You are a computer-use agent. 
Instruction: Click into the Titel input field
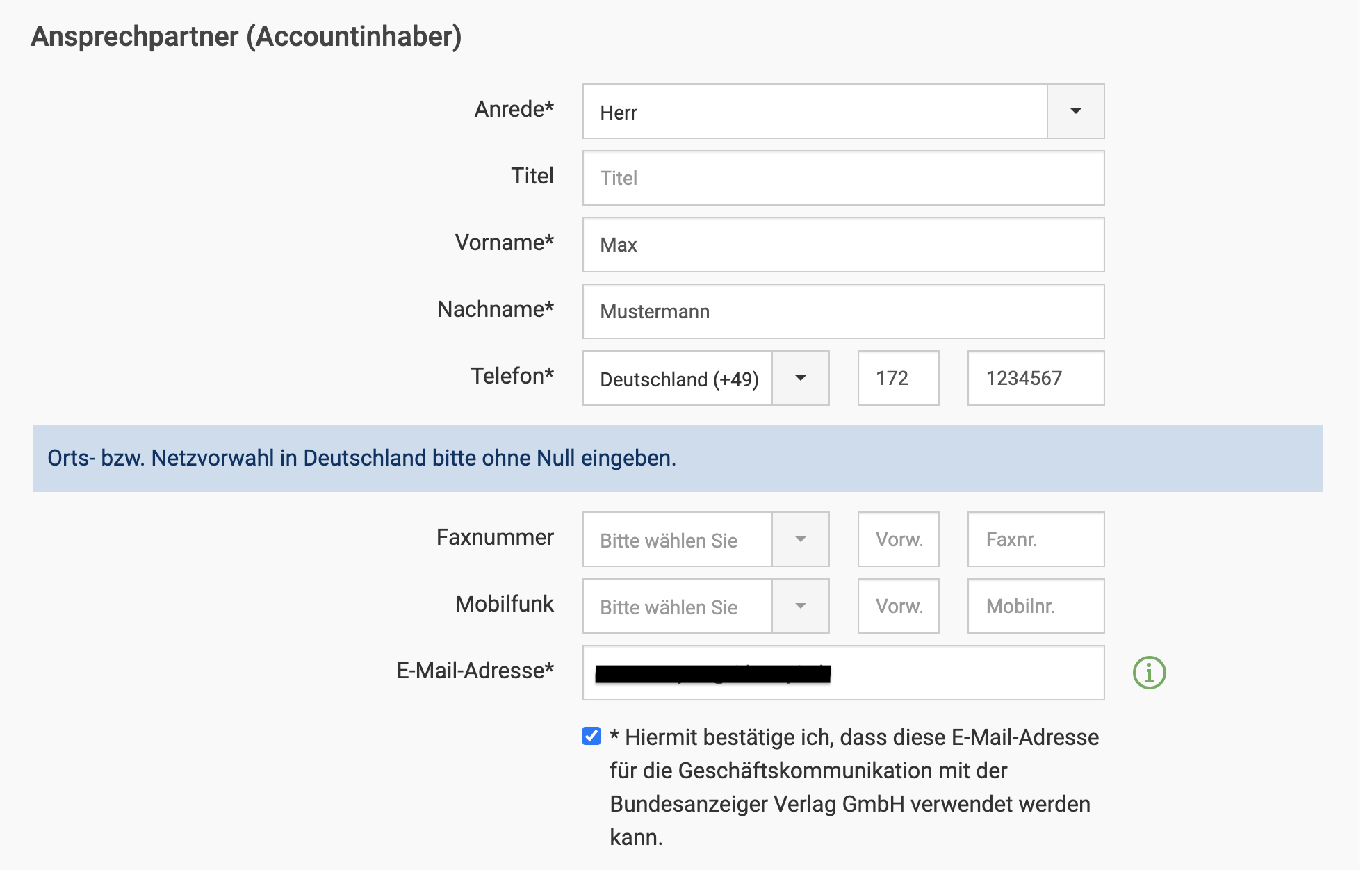tap(842, 178)
